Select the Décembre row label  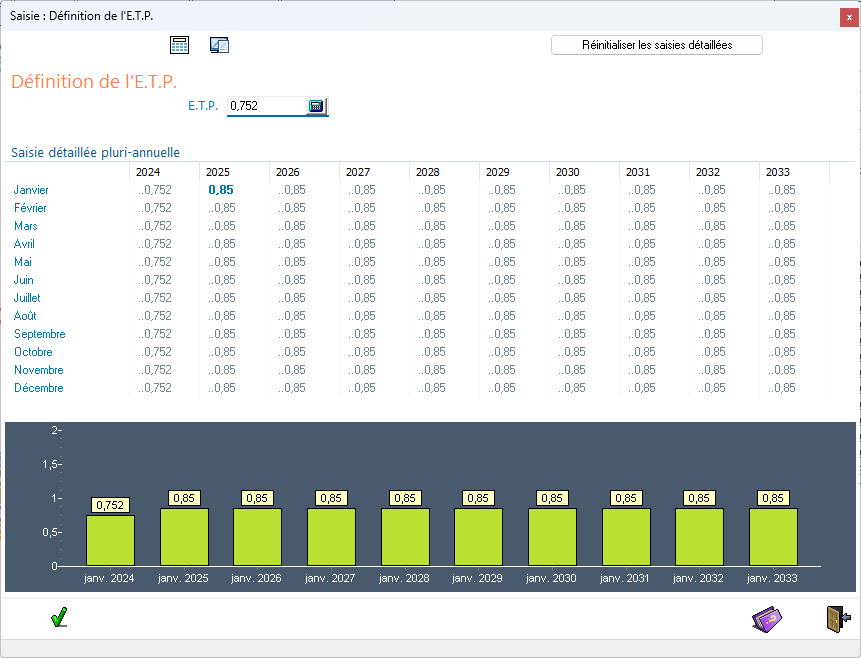pyautogui.click(x=38, y=388)
